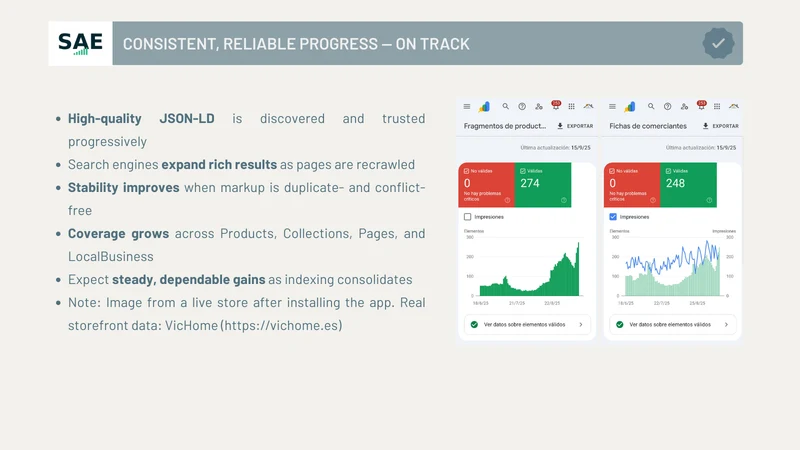
Task: Click the 274 valid items count
Action: (530, 183)
